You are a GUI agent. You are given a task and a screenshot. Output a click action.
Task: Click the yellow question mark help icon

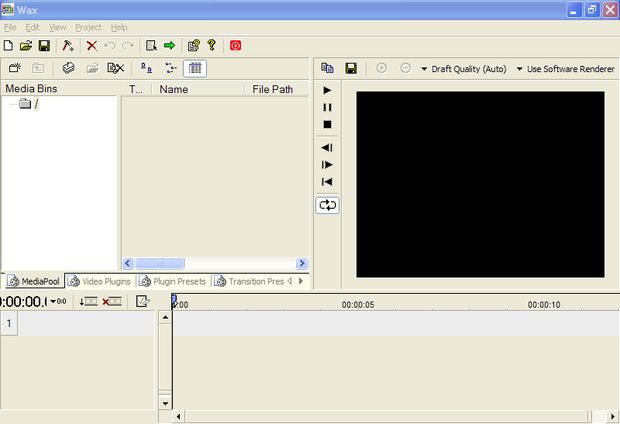click(212, 45)
